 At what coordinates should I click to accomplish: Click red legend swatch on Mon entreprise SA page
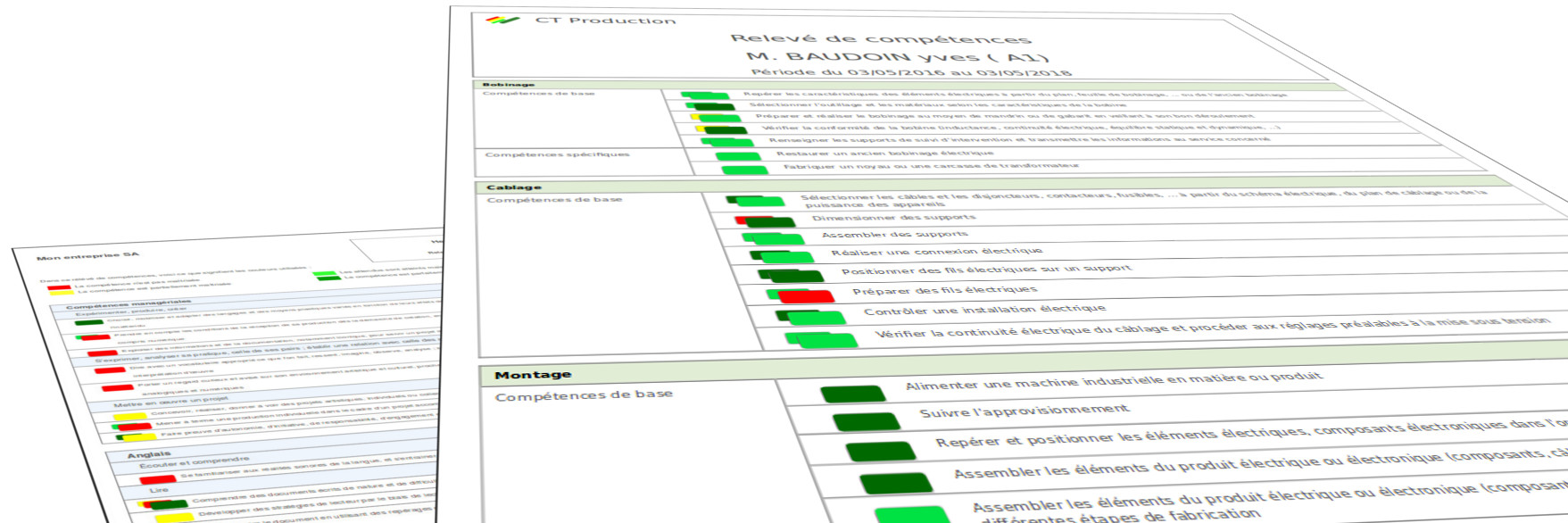point(59,287)
